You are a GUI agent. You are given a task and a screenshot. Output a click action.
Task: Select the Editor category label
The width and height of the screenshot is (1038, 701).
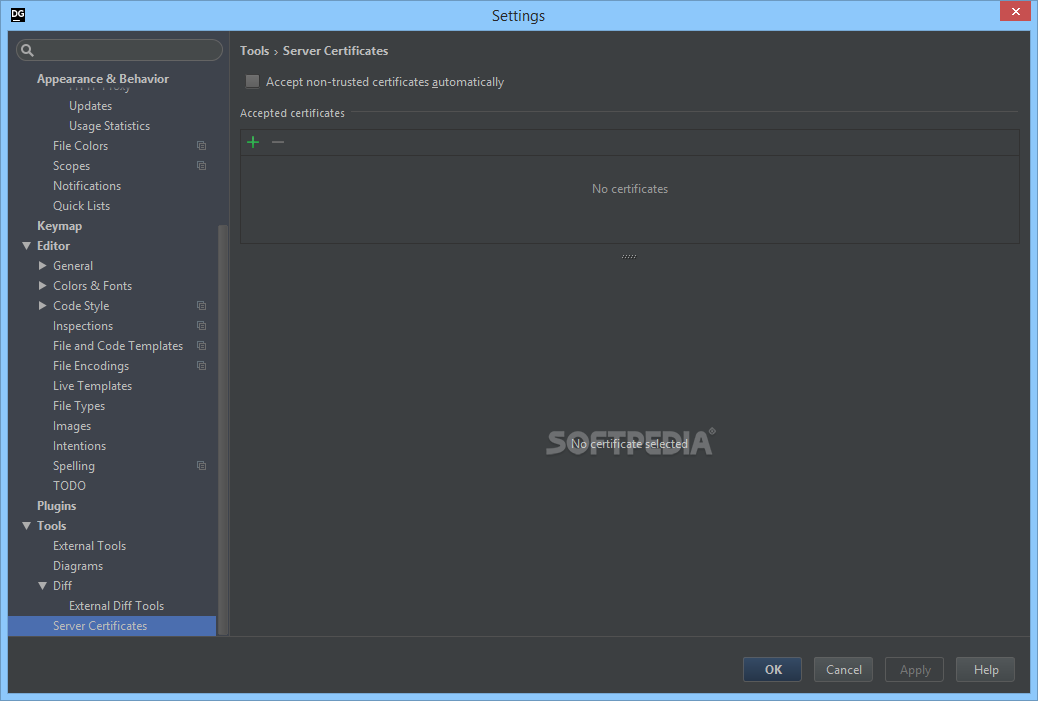tap(54, 246)
